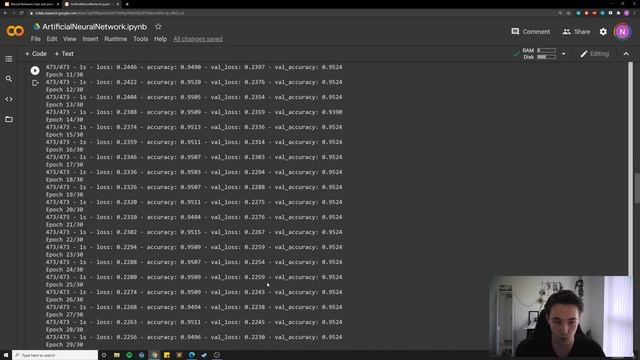Open the code snippets sidebar icon
Viewport: 640px width, 360px height.
click(x=9, y=99)
